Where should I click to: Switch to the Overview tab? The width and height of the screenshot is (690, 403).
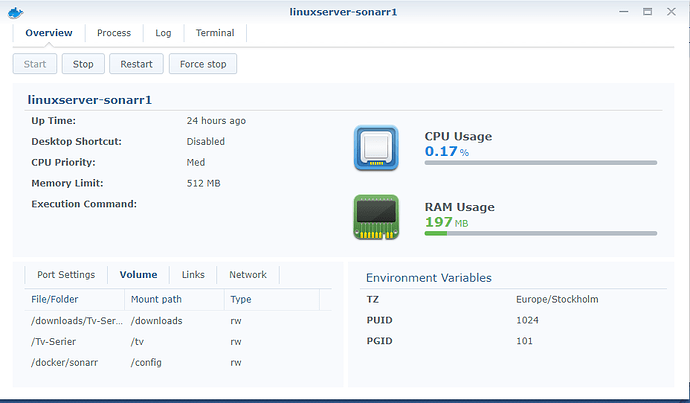[49, 33]
